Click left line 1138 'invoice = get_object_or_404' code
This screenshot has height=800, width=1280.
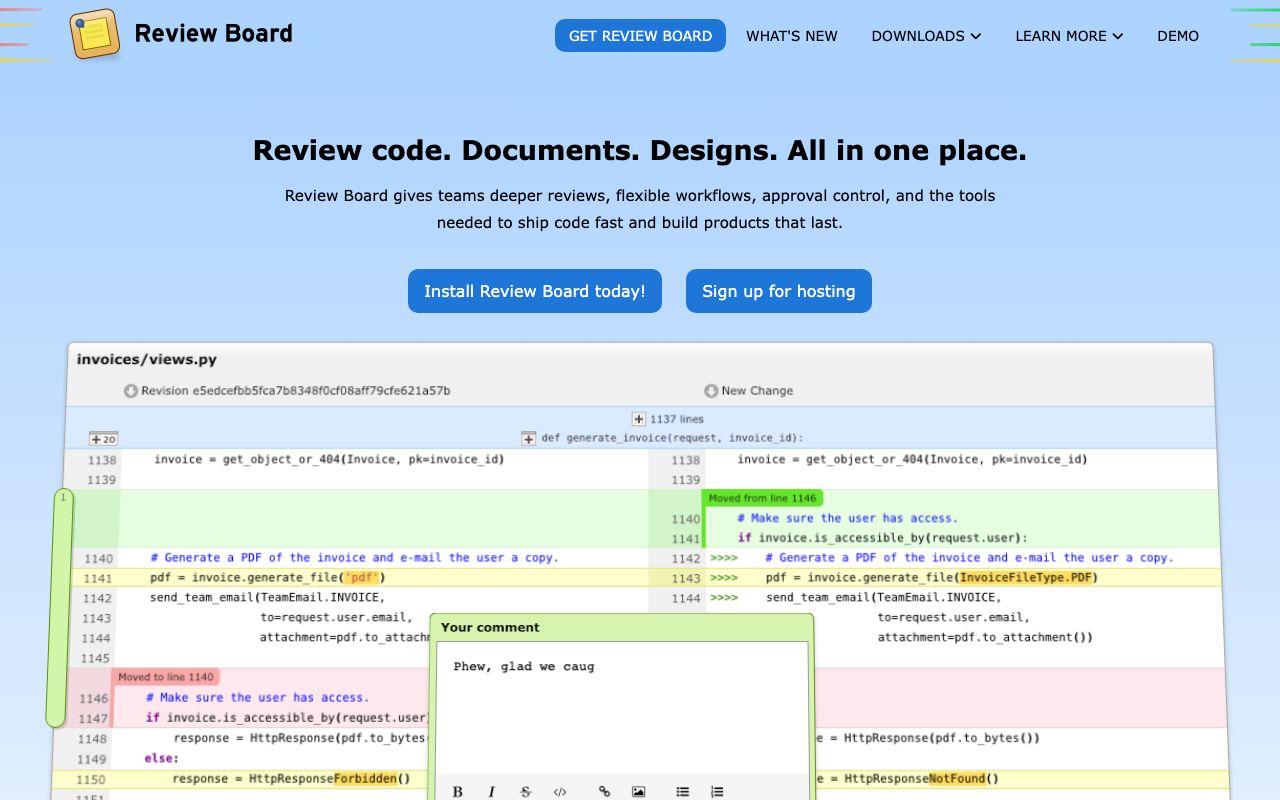pos(329,459)
